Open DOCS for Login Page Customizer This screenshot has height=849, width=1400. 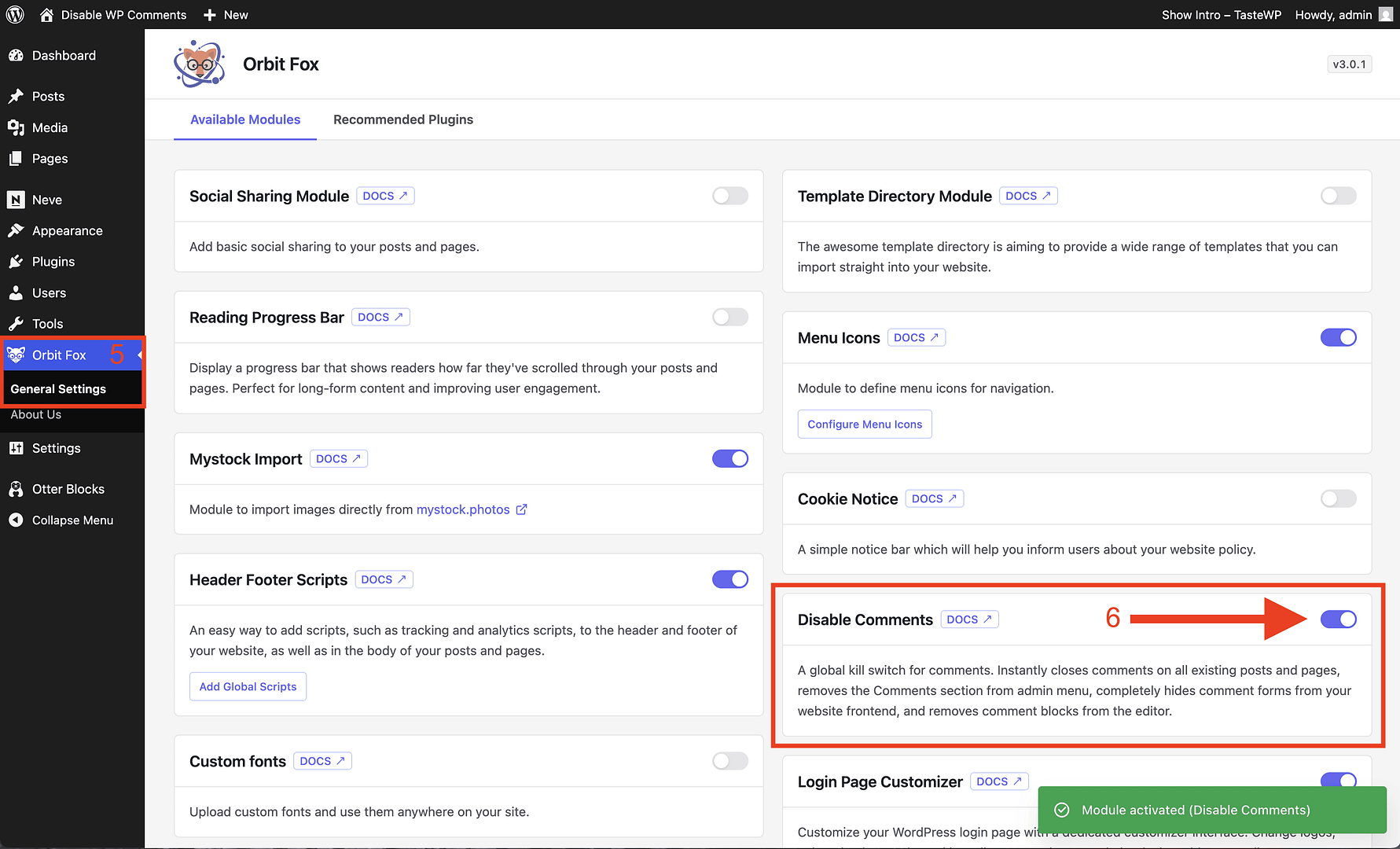click(x=999, y=781)
